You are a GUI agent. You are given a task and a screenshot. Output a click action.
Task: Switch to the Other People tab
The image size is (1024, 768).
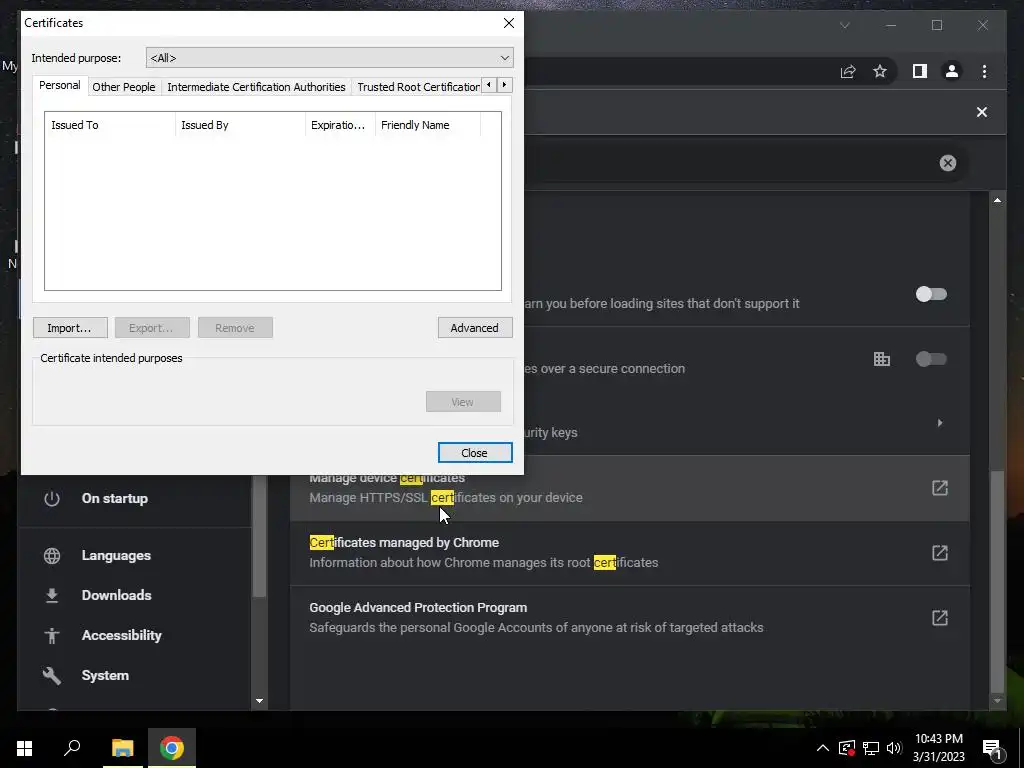123,87
